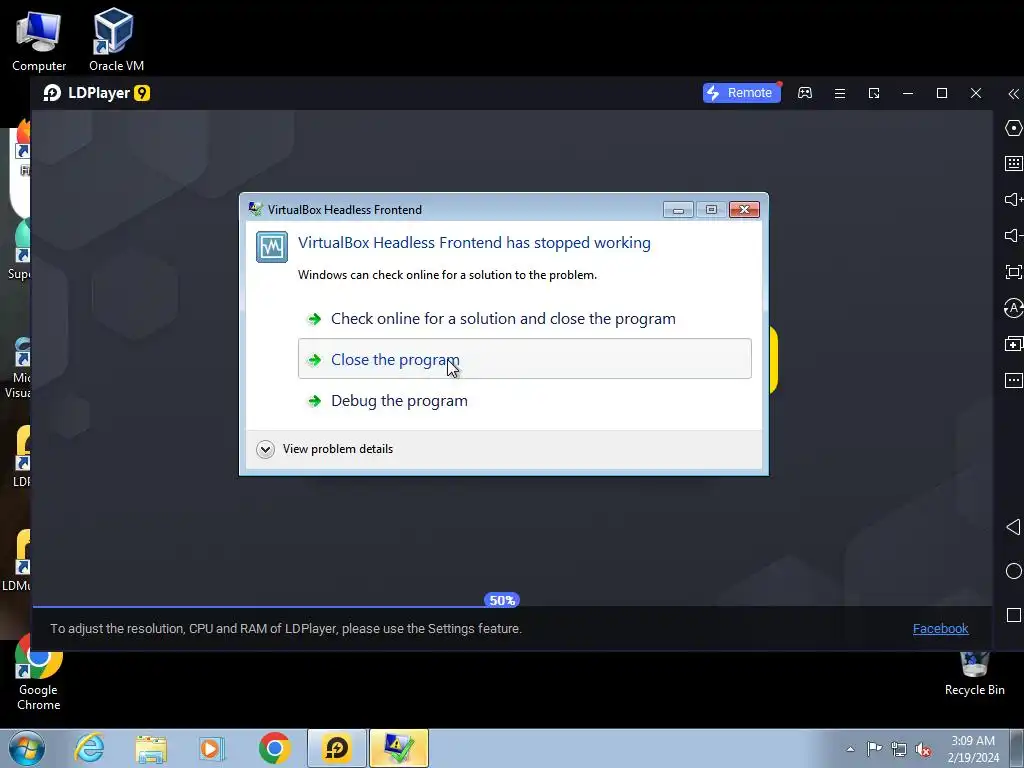Click volume up icon in sidebar
The height and width of the screenshot is (768, 1024).
[x=1013, y=199]
